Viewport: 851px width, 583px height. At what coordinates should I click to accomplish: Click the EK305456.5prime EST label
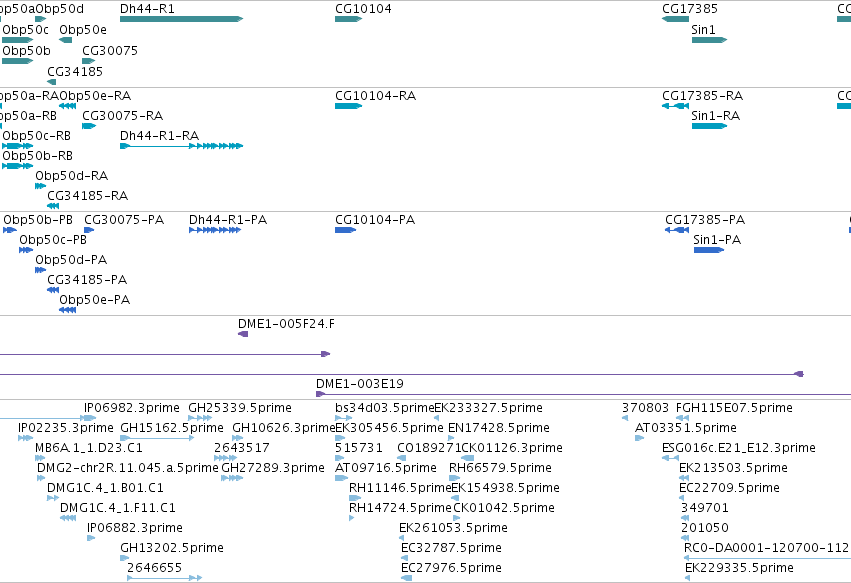pos(390,428)
